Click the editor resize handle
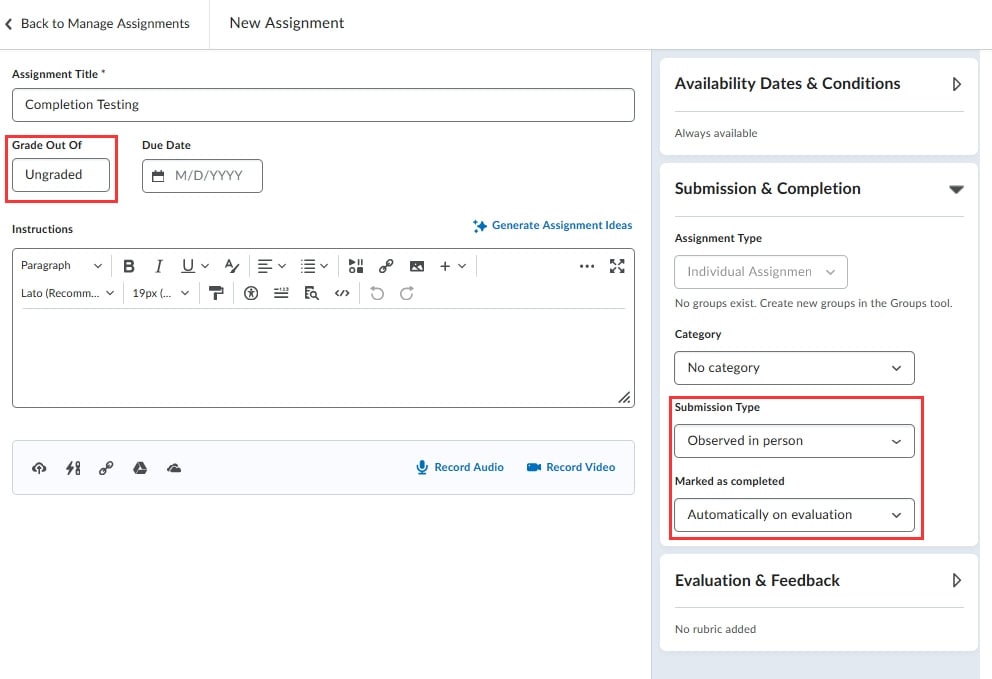 (624, 397)
